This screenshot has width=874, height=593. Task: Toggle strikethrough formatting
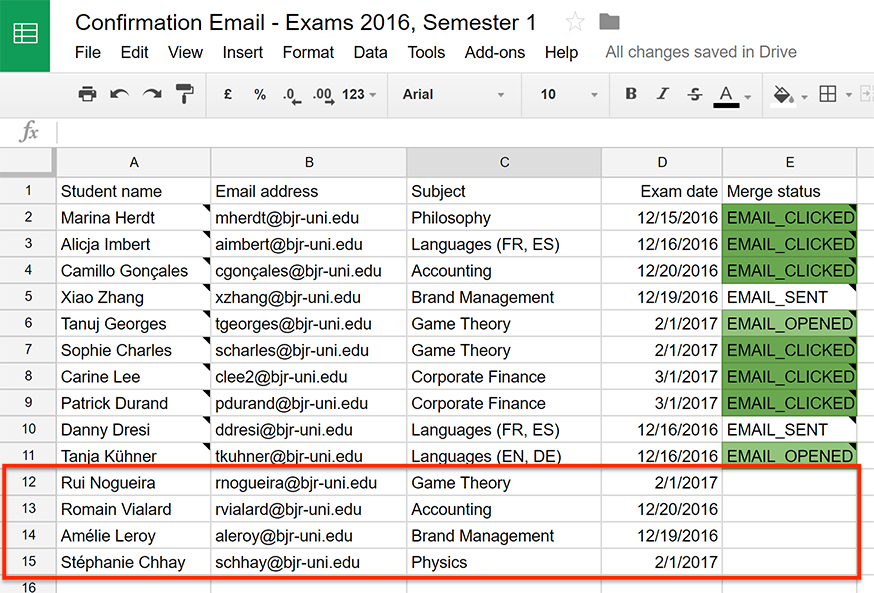(695, 94)
